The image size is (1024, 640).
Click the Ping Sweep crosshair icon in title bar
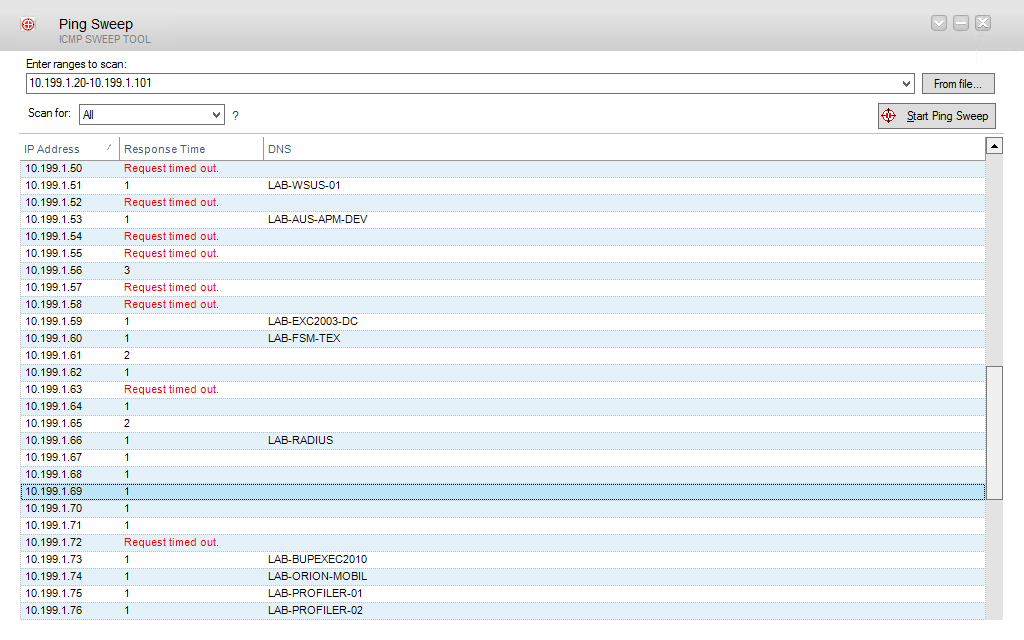tap(27, 23)
